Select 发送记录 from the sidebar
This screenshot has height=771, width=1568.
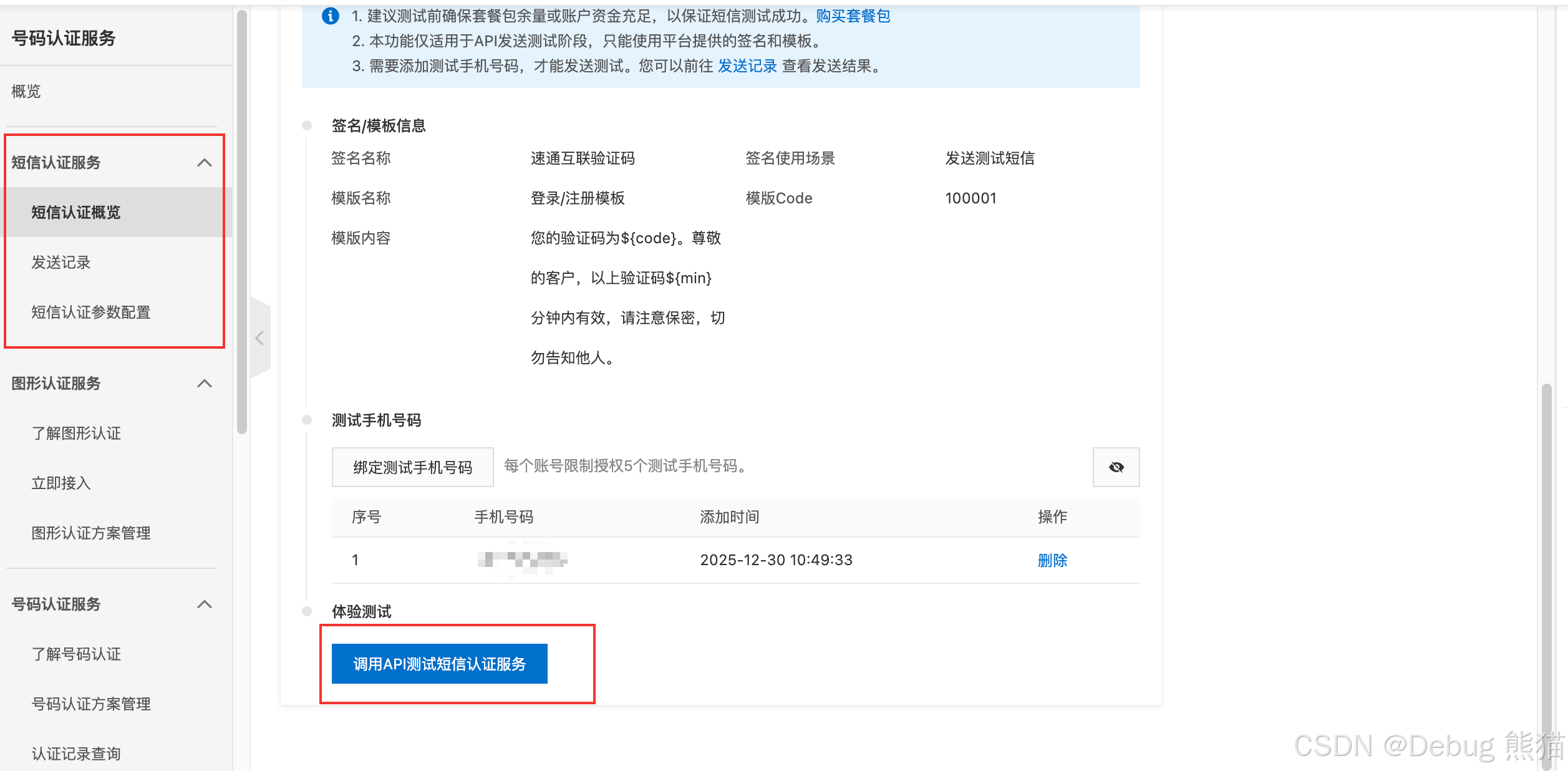tap(60, 262)
